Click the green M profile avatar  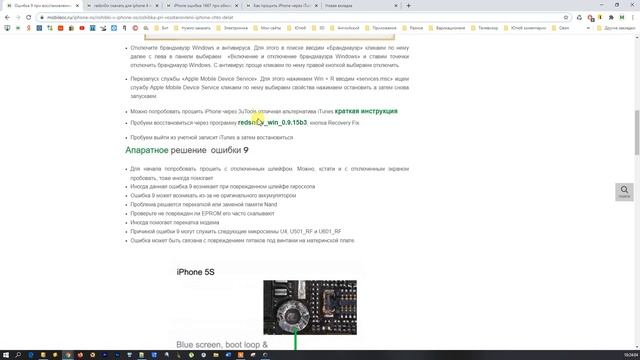click(x=622, y=18)
